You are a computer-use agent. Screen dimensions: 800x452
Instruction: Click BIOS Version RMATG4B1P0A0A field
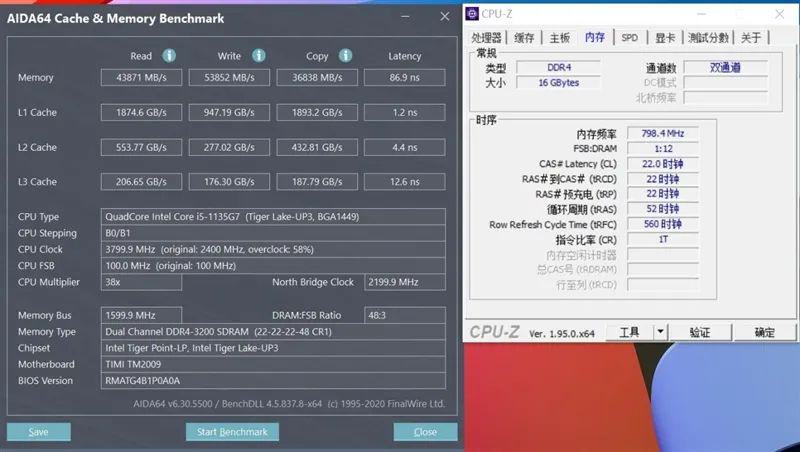point(273,381)
